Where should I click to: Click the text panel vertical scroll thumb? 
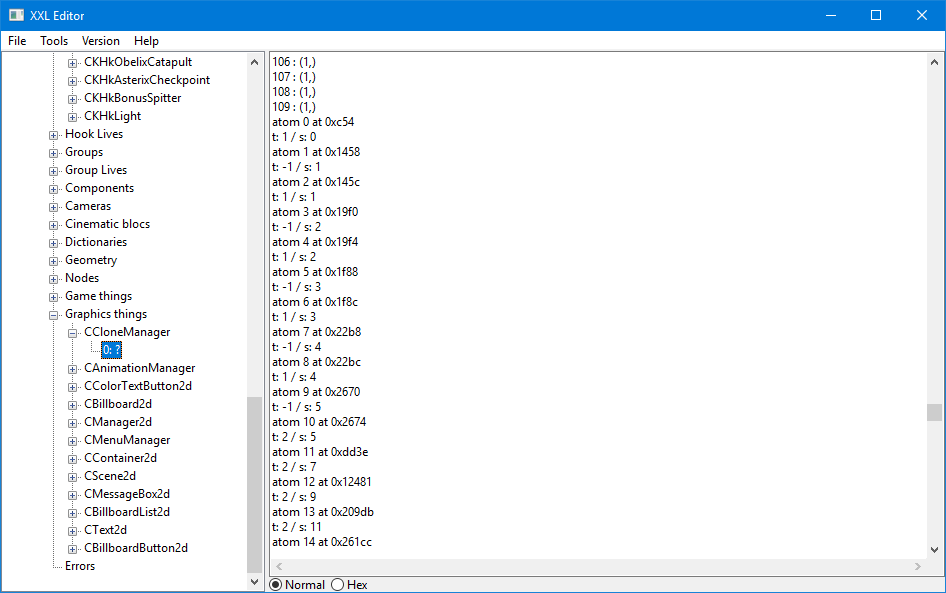[x=935, y=413]
